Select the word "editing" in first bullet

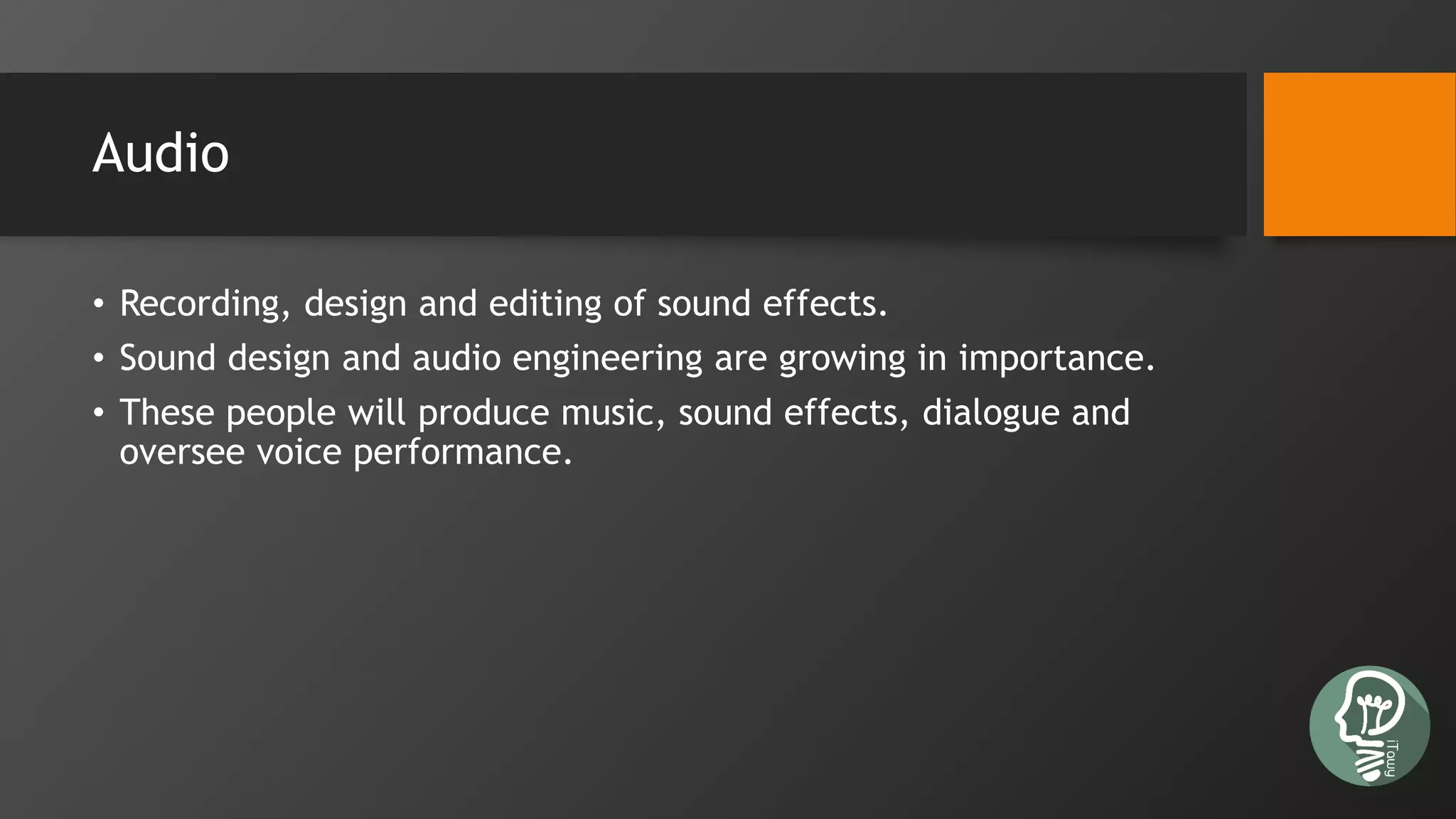(545, 304)
